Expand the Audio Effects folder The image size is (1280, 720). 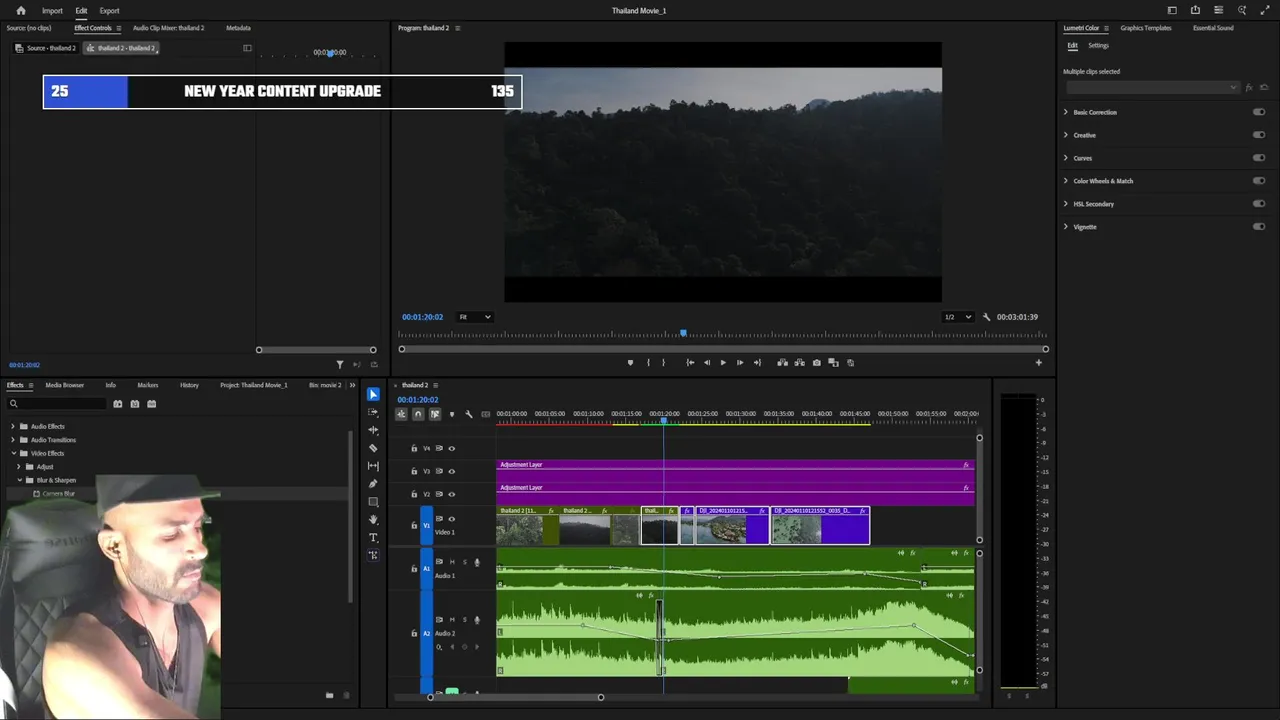point(13,427)
